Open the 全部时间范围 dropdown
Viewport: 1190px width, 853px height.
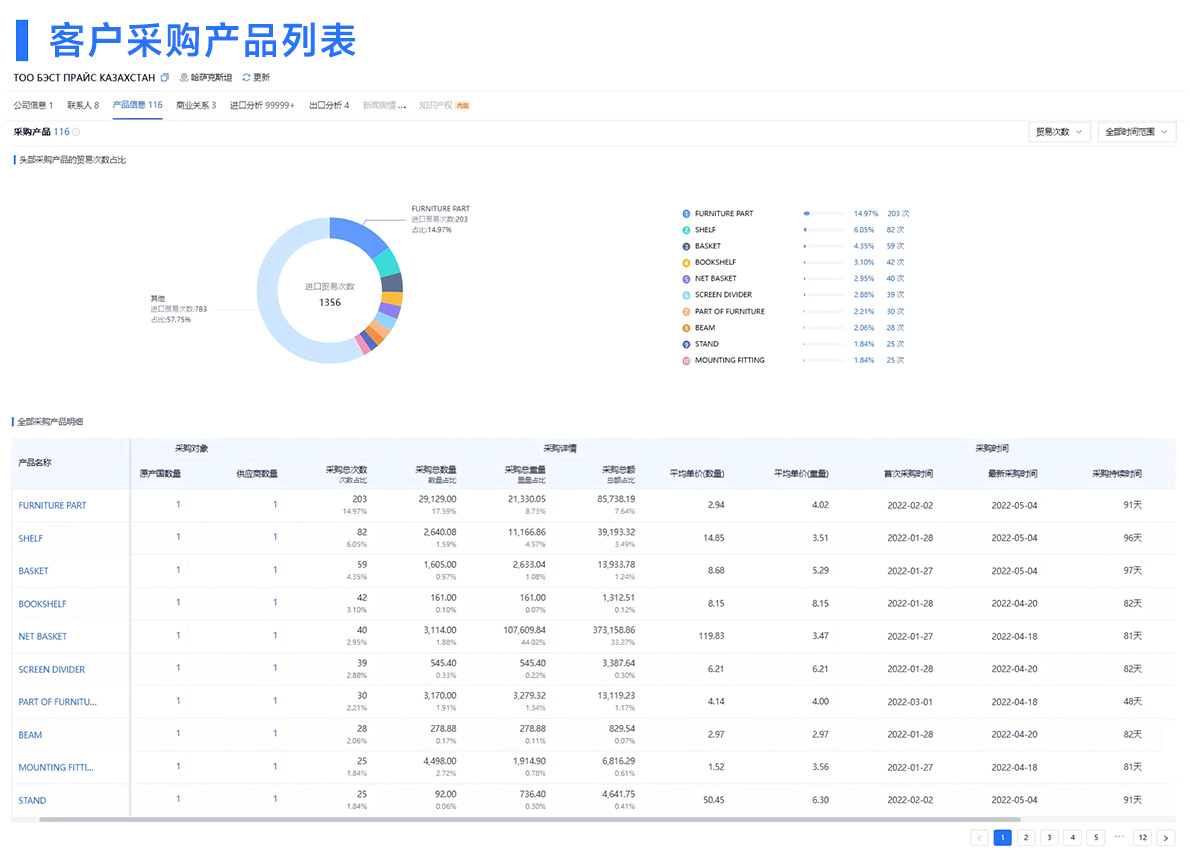click(1136, 132)
